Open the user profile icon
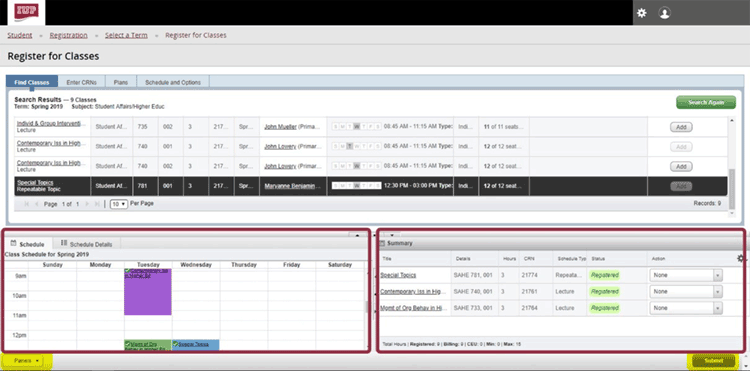750x371 pixels. 664,13
